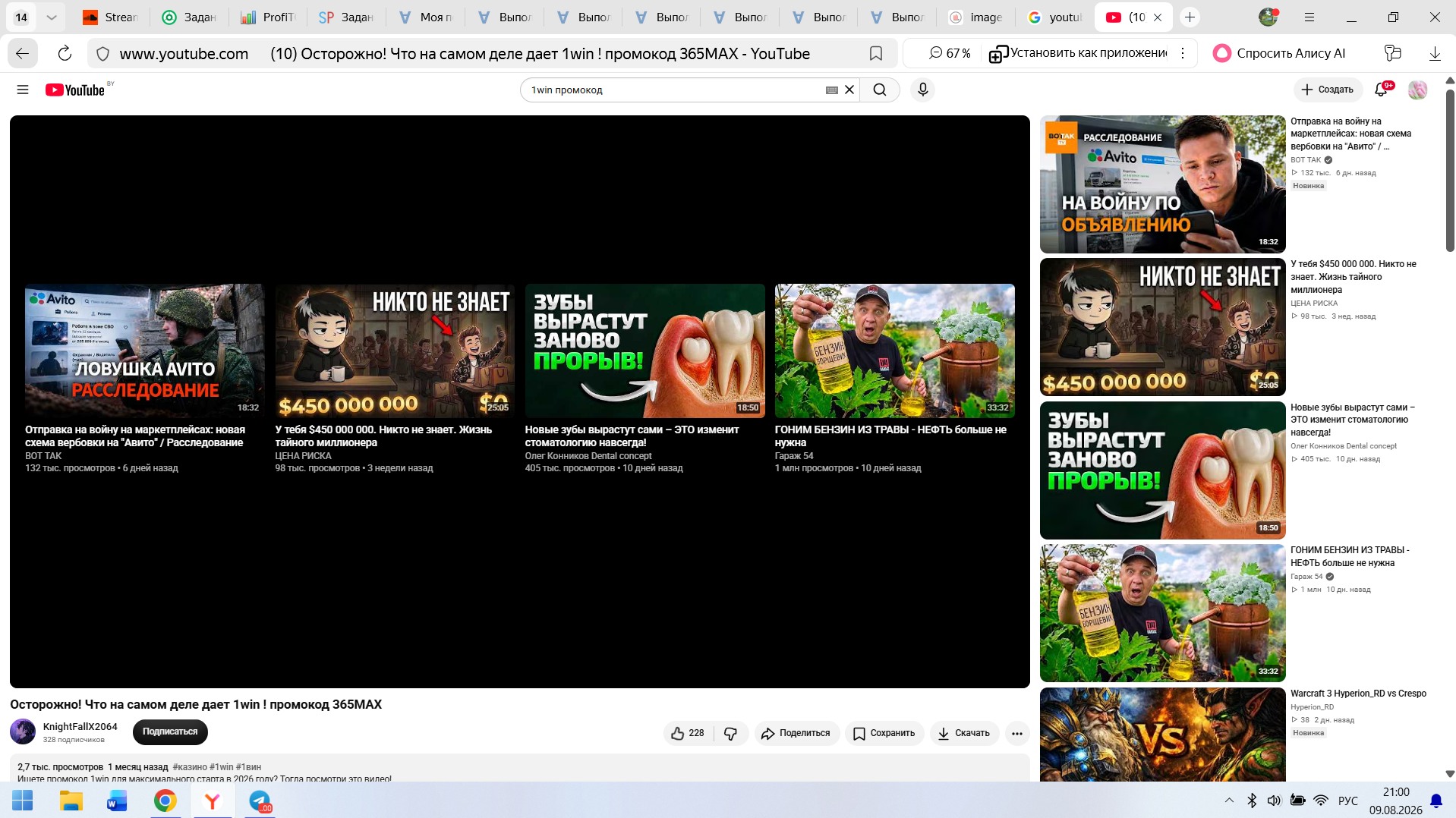Switch to the image tab
1456x818 pixels.
[975, 17]
